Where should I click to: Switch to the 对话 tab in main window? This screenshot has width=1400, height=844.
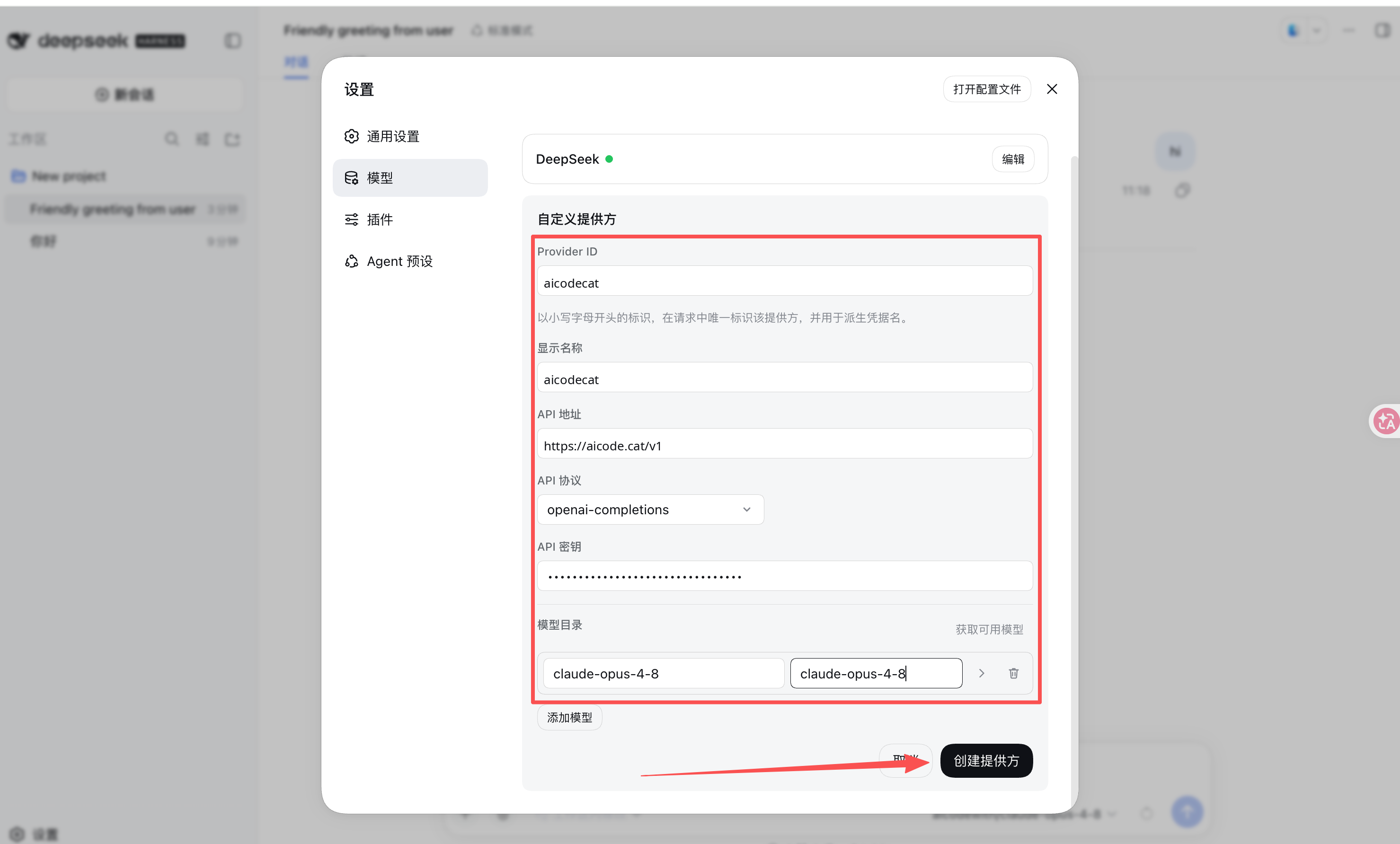pyautogui.click(x=296, y=62)
